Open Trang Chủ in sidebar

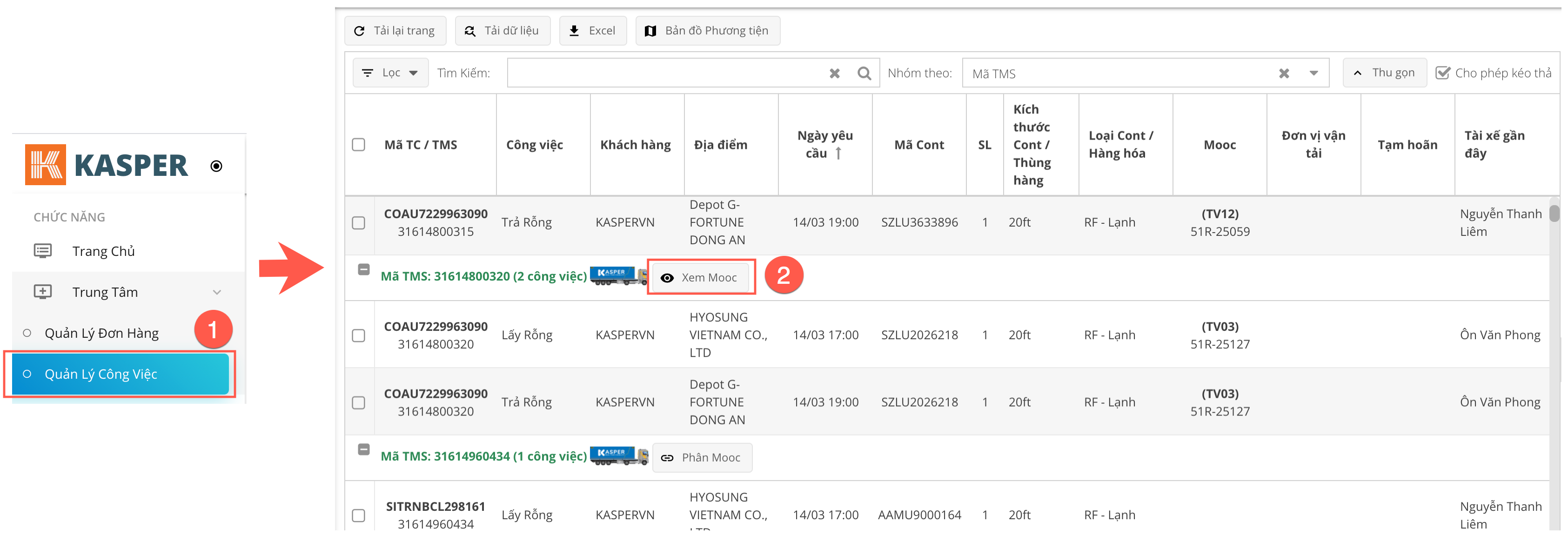(103, 251)
